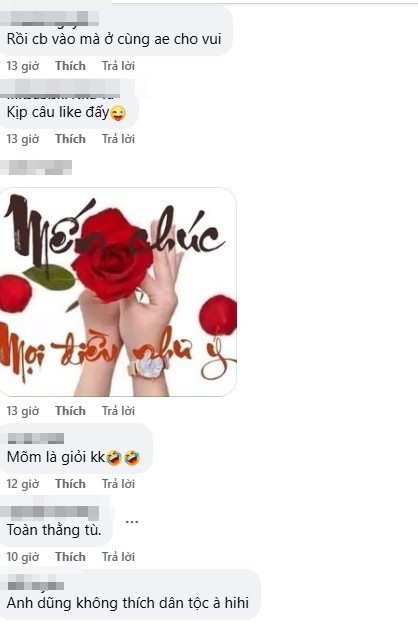The image size is (418, 623).
Task: Like the "Rồi cb vào mà ở cùng" comment
Action: point(70,66)
